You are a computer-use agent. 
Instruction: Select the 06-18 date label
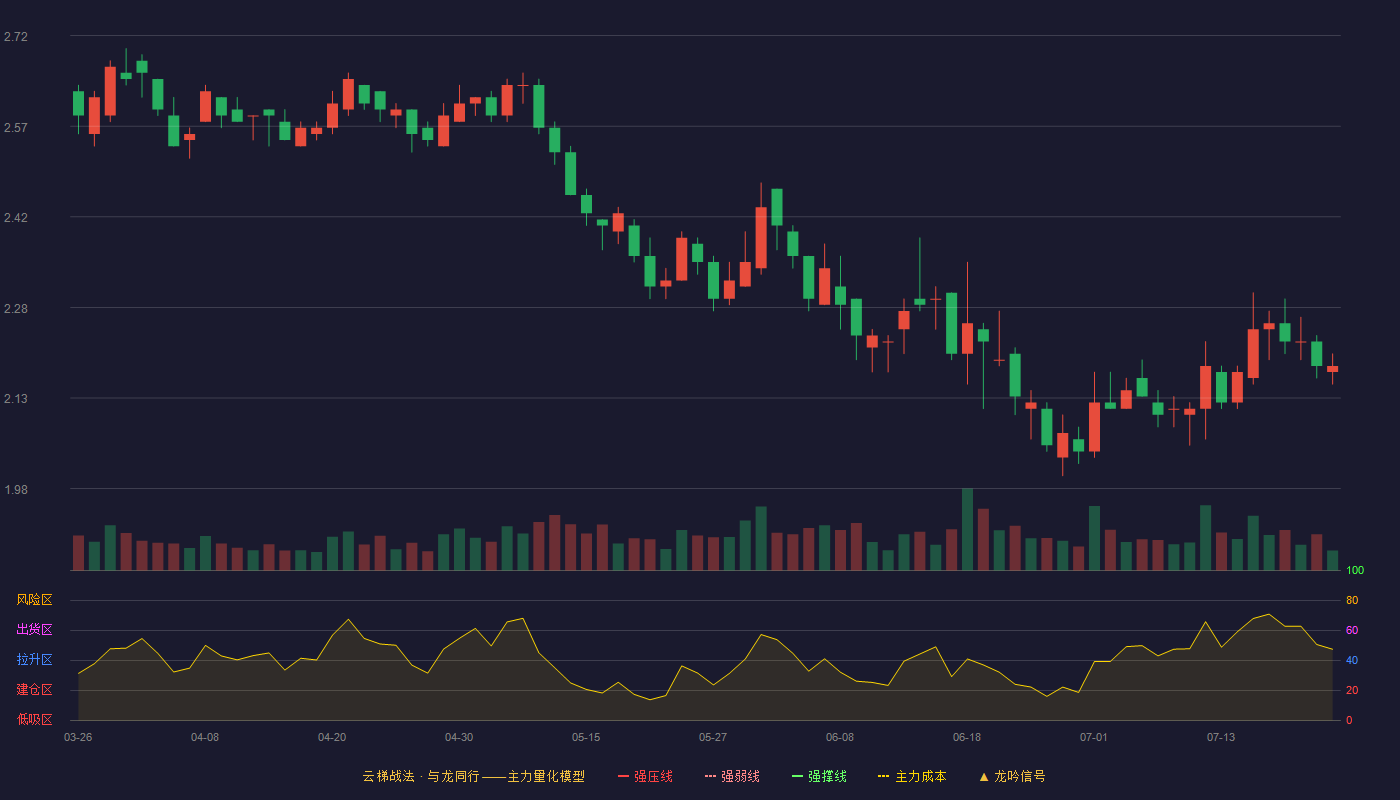point(967,737)
